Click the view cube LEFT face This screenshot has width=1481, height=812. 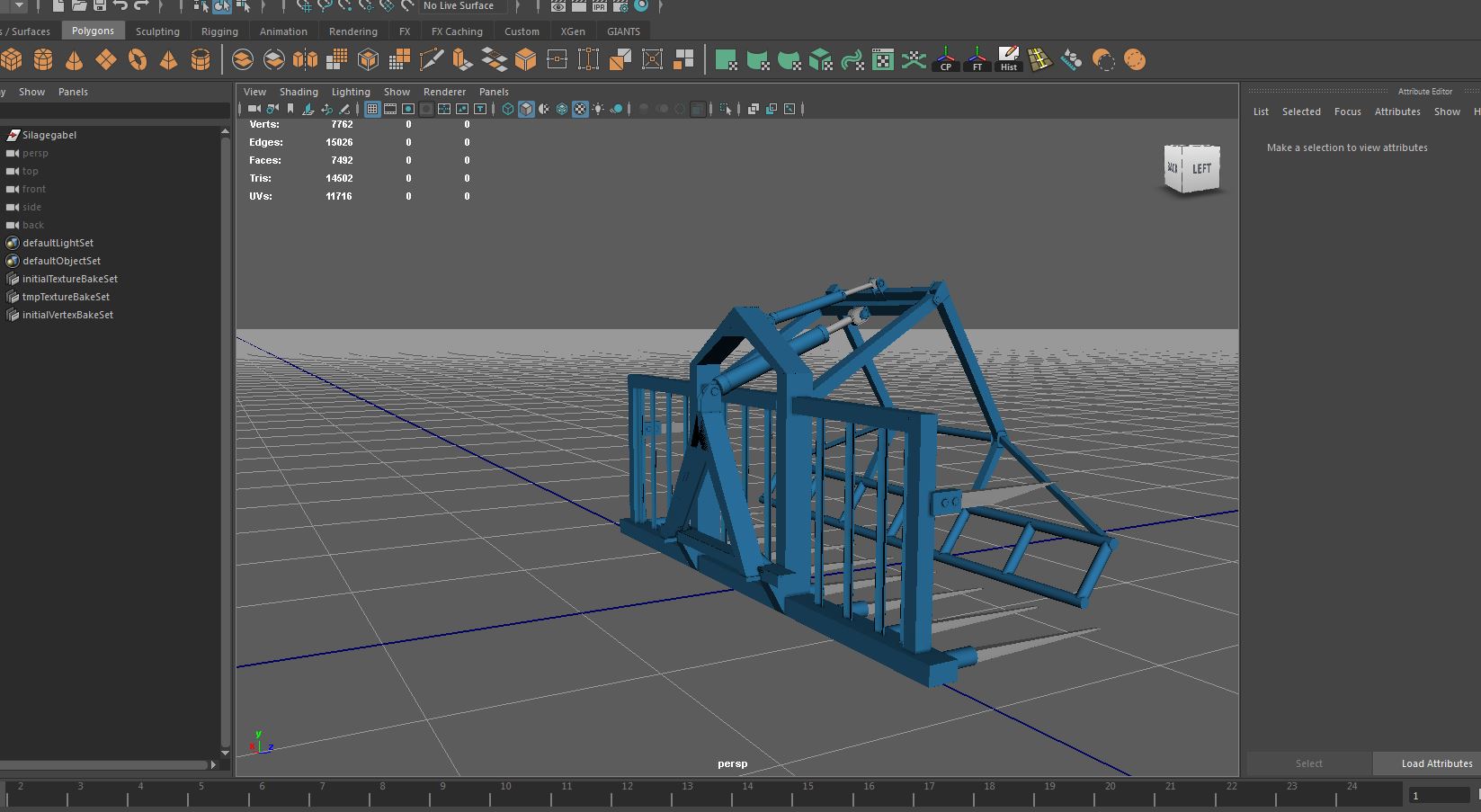click(x=1201, y=169)
